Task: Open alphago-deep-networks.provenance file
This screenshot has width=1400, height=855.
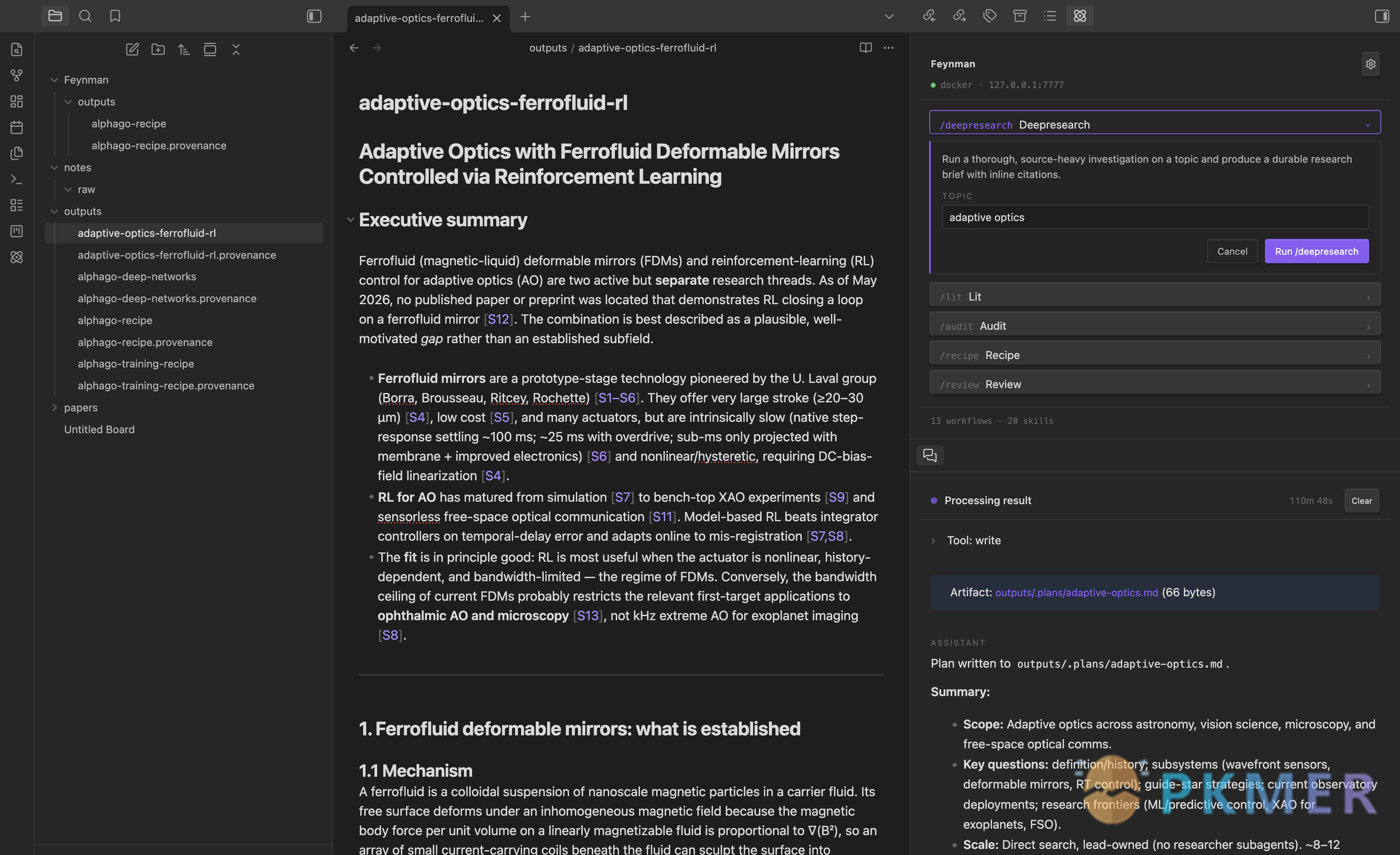Action: [x=167, y=298]
